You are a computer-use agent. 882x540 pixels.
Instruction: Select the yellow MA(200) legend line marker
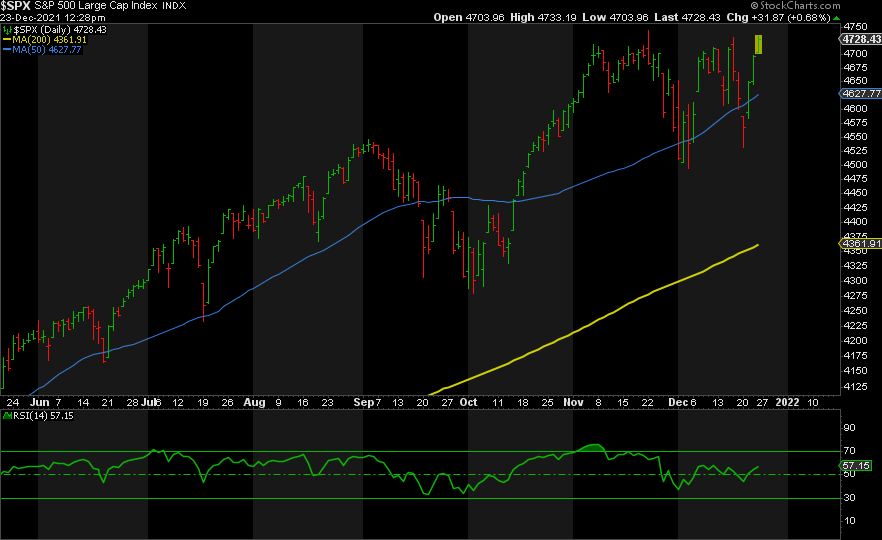pos(7,40)
